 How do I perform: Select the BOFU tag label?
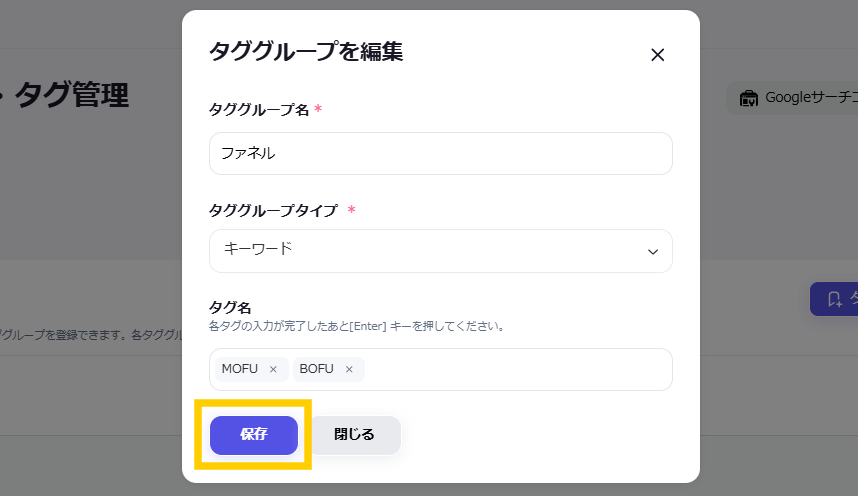pyautogui.click(x=316, y=369)
